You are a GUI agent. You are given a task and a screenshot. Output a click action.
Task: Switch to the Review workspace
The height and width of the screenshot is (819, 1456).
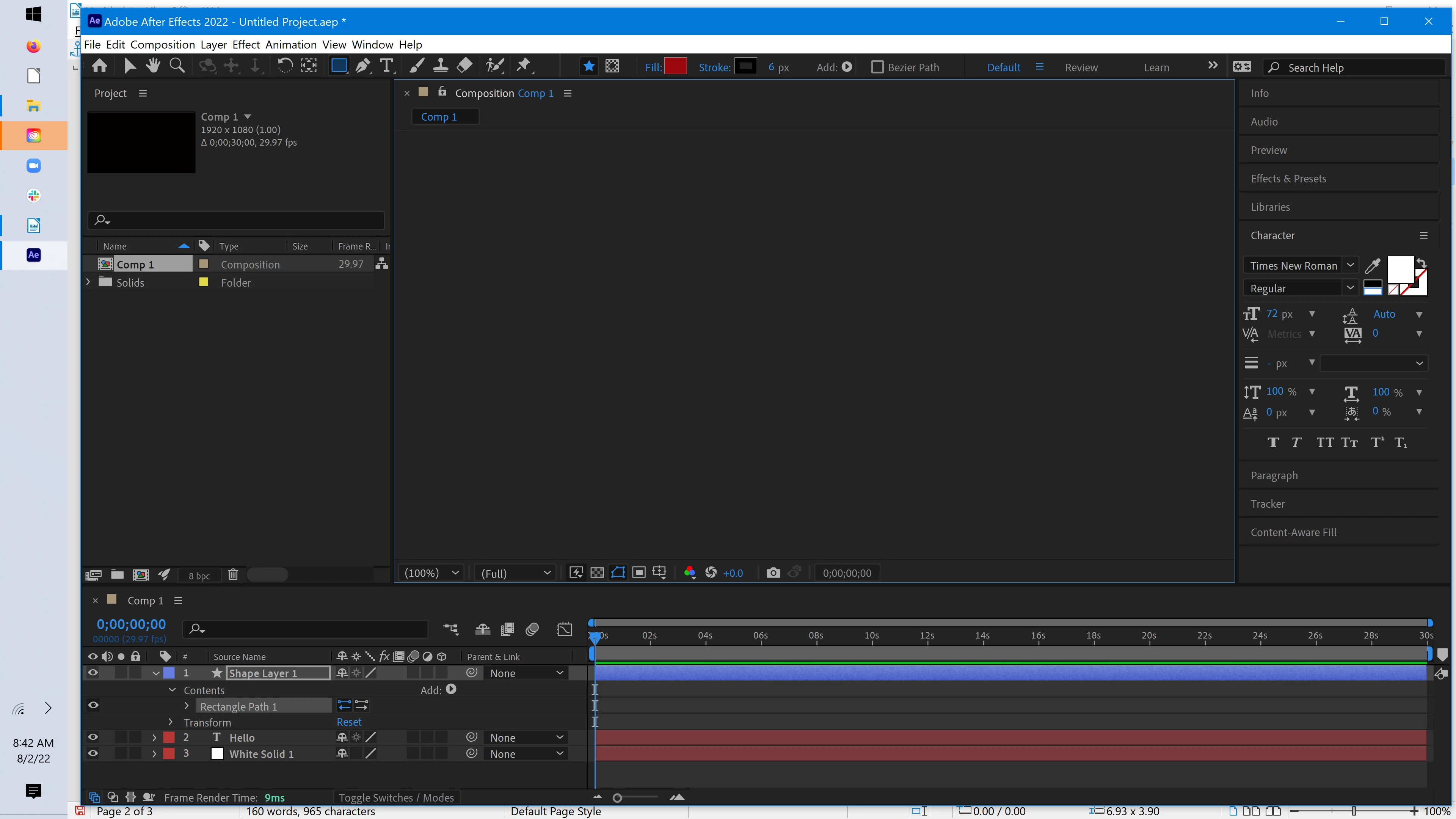pyautogui.click(x=1081, y=67)
